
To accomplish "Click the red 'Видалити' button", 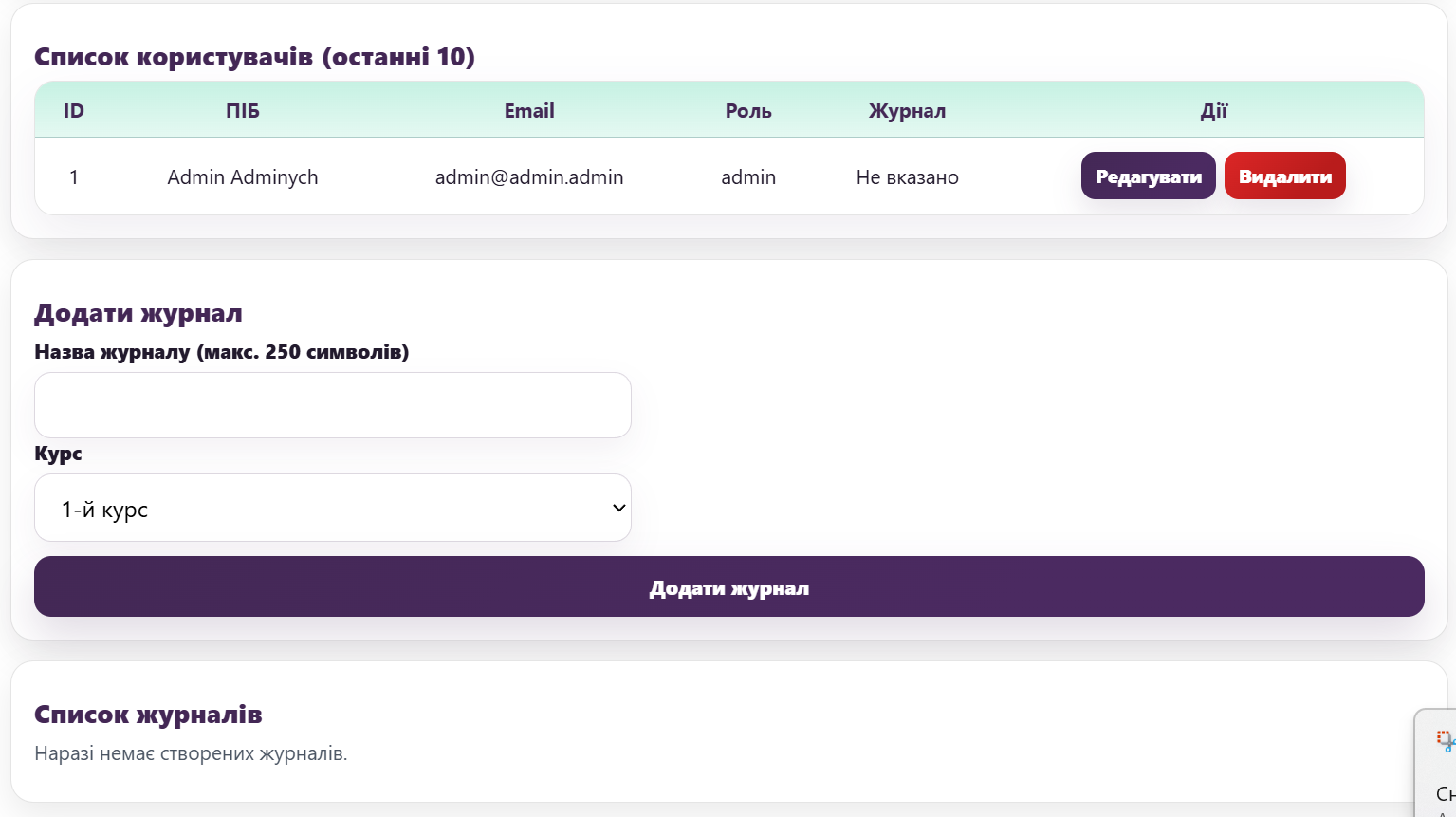I will [1284, 176].
